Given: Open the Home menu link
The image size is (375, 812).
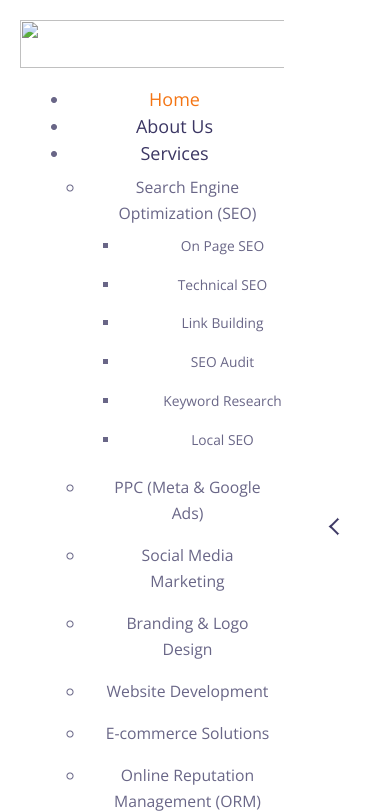Looking at the screenshot, I should [x=174, y=99].
